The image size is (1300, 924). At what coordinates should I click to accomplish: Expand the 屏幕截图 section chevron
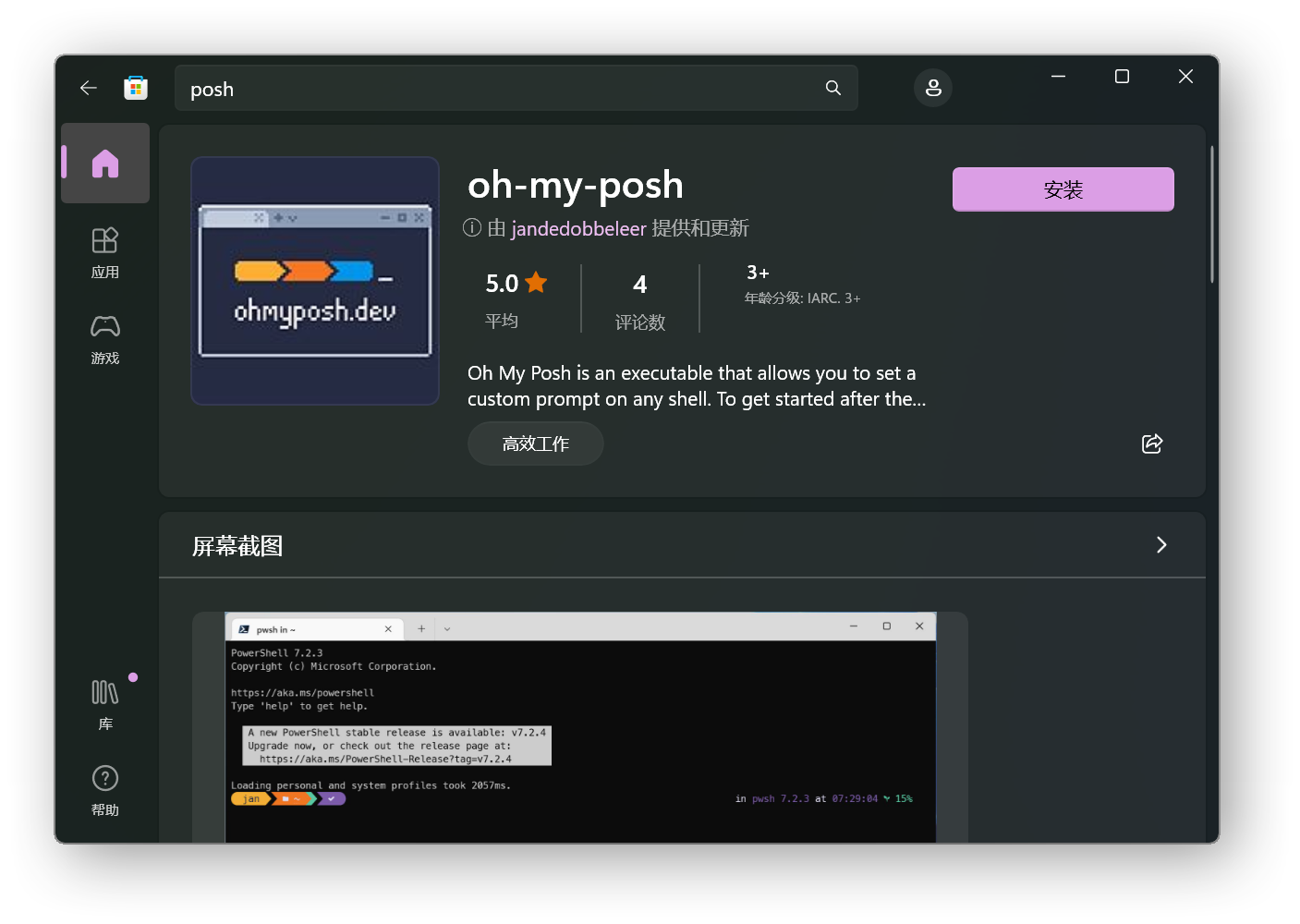(x=1161, y=545)
